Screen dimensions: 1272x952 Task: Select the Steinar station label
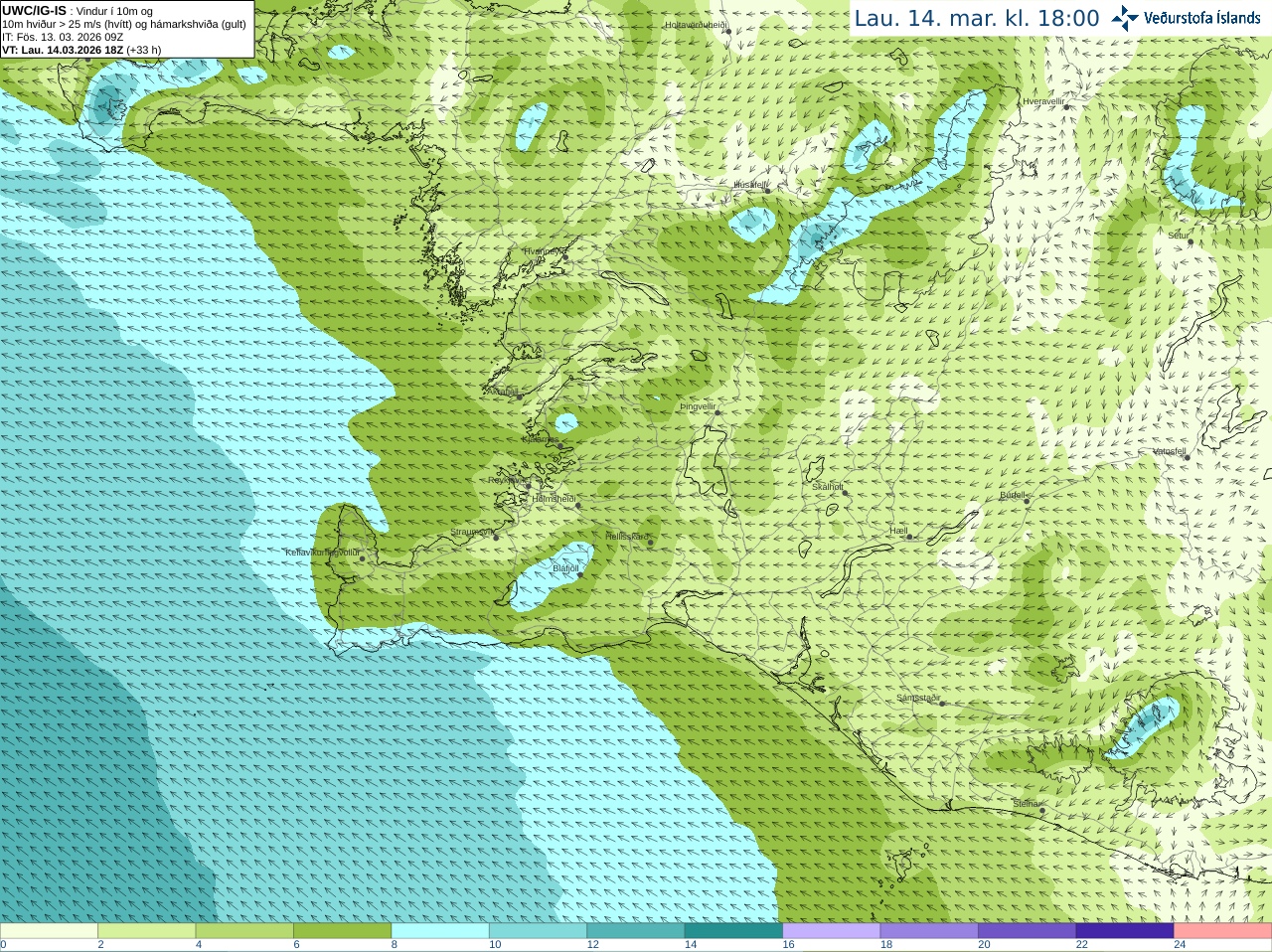coord(1027,804)
